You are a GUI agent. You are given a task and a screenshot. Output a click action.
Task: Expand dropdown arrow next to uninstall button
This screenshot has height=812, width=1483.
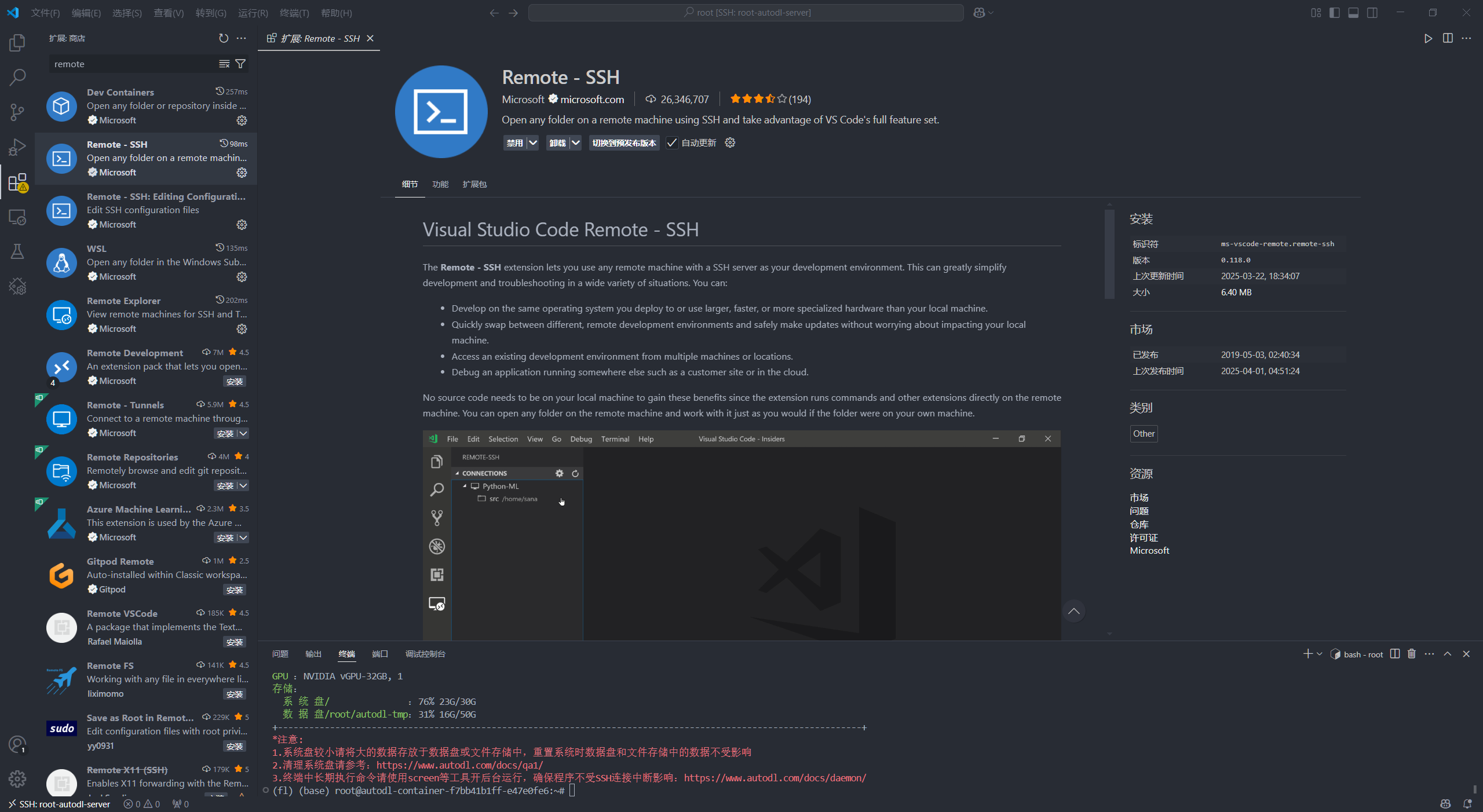coord(575,143)
